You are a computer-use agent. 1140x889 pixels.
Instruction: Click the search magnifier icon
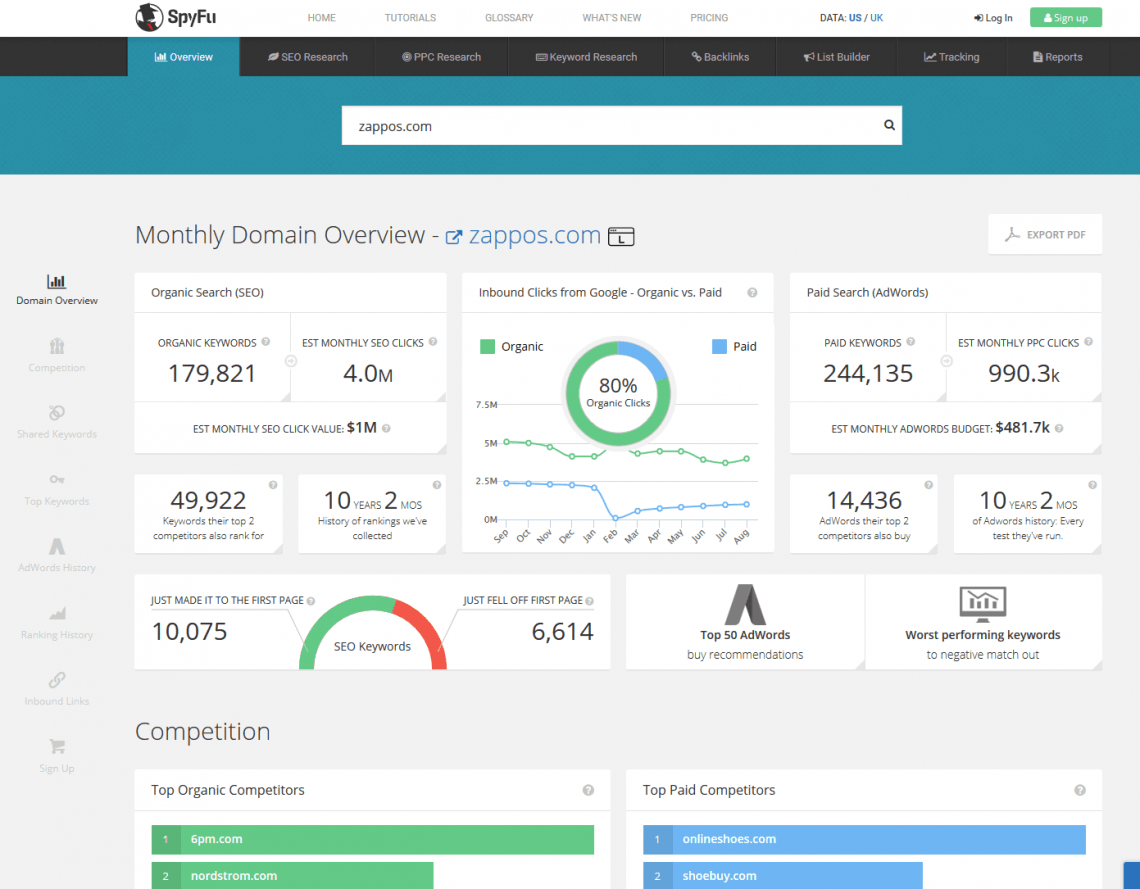tap(888, 126)
